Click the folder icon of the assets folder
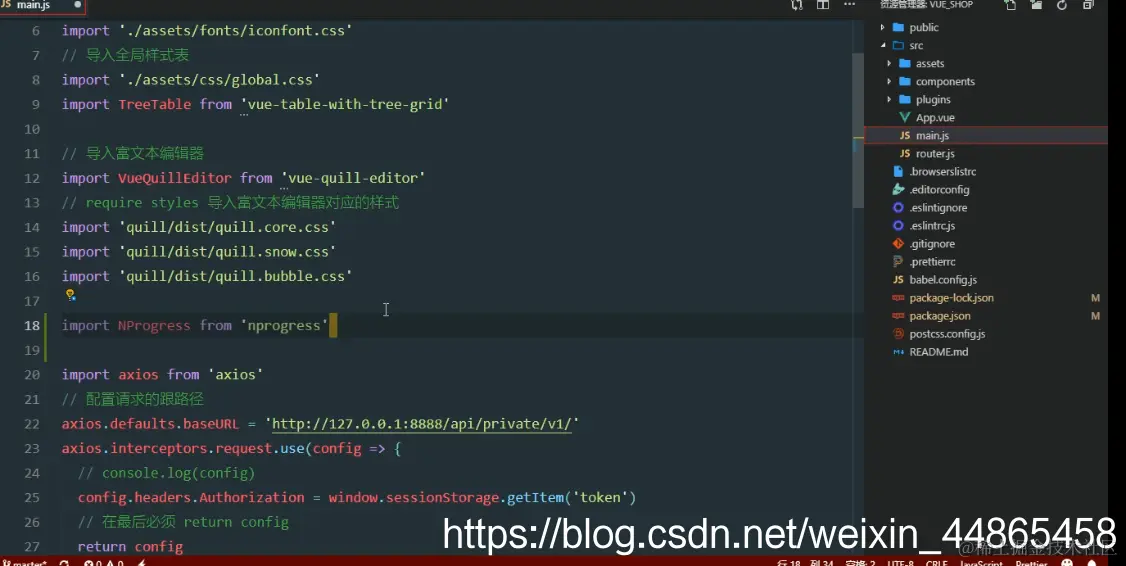This screenshot has height=566, width=1126. point(905,63)
